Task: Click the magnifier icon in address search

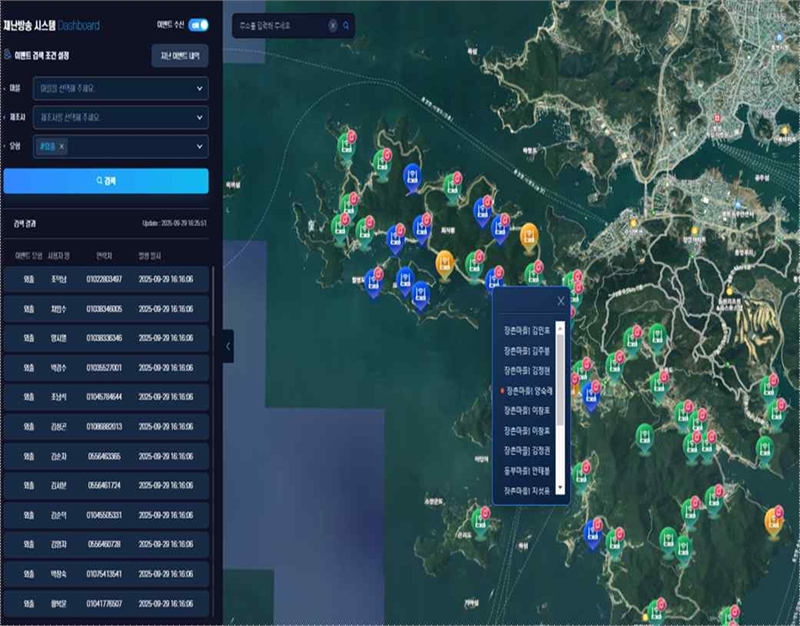Action: (346, 25)
